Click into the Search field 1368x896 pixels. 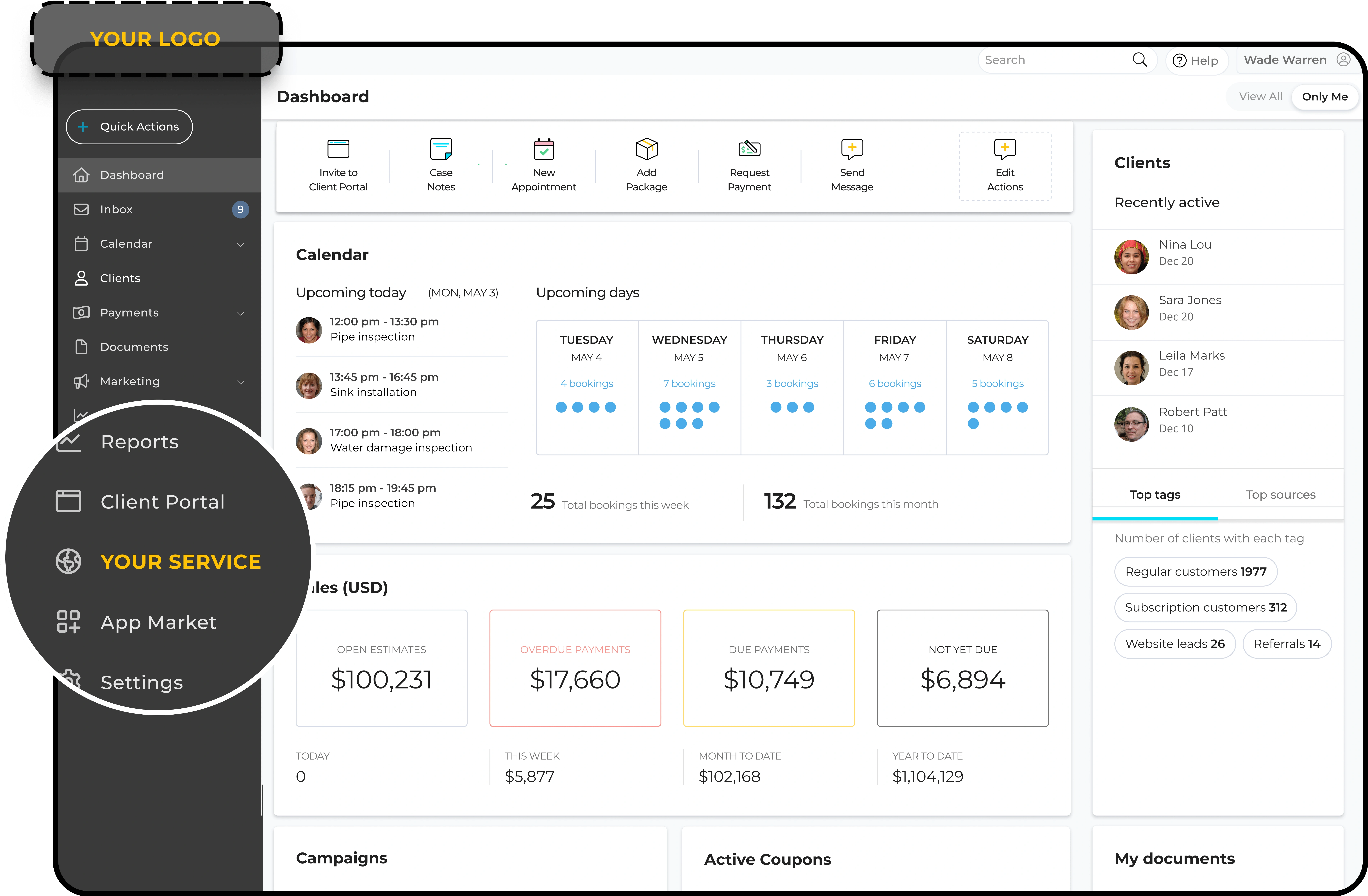[x=1052, y=60]
